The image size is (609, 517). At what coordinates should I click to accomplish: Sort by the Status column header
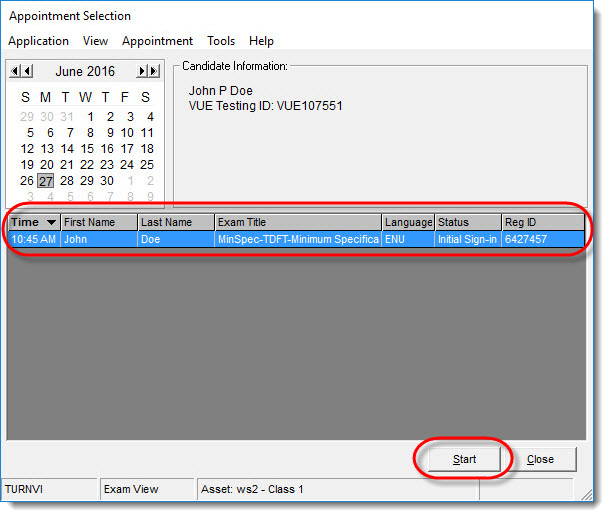point(466,222)
